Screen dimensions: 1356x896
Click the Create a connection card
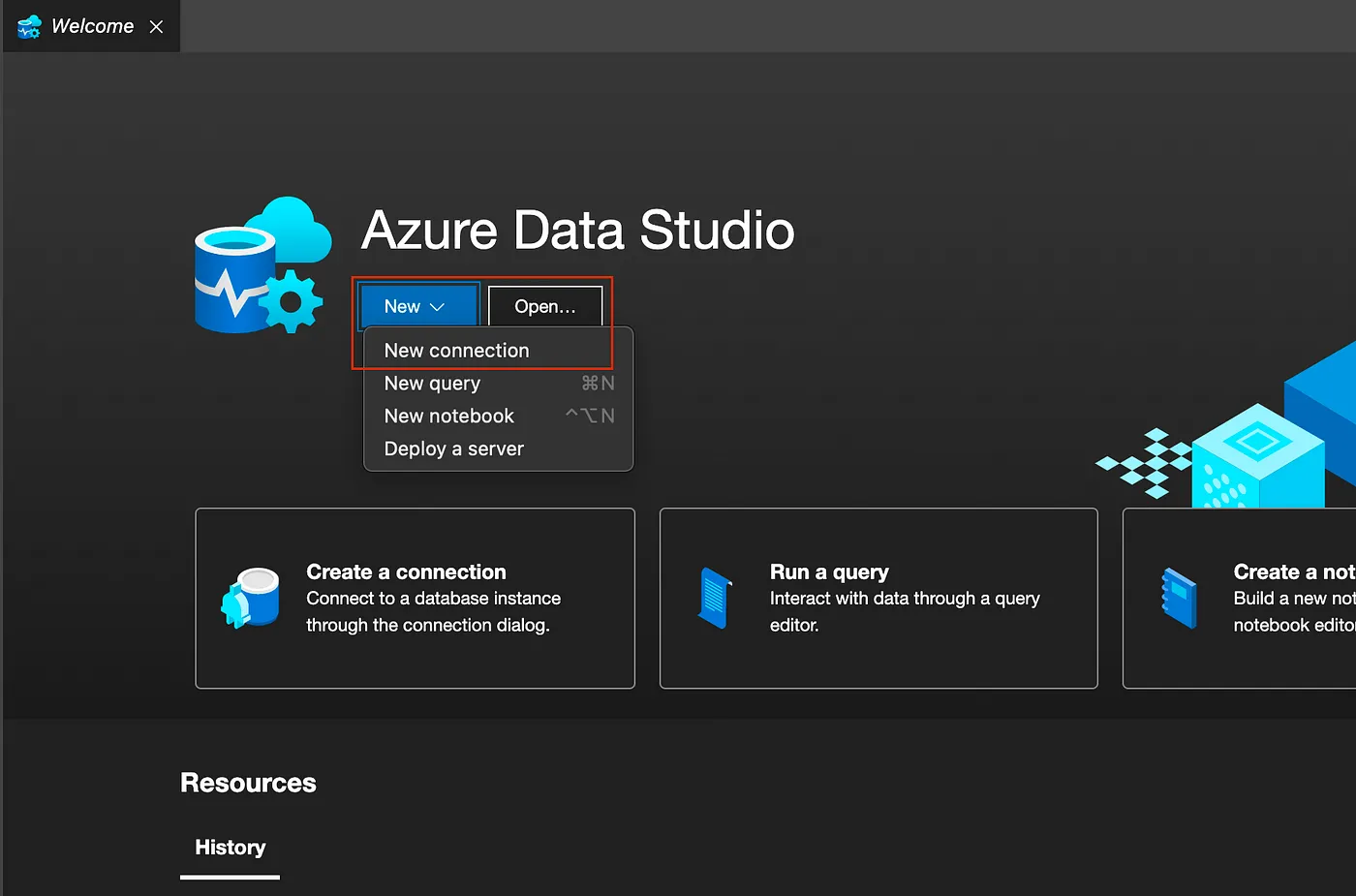click(x=415, y=598)
